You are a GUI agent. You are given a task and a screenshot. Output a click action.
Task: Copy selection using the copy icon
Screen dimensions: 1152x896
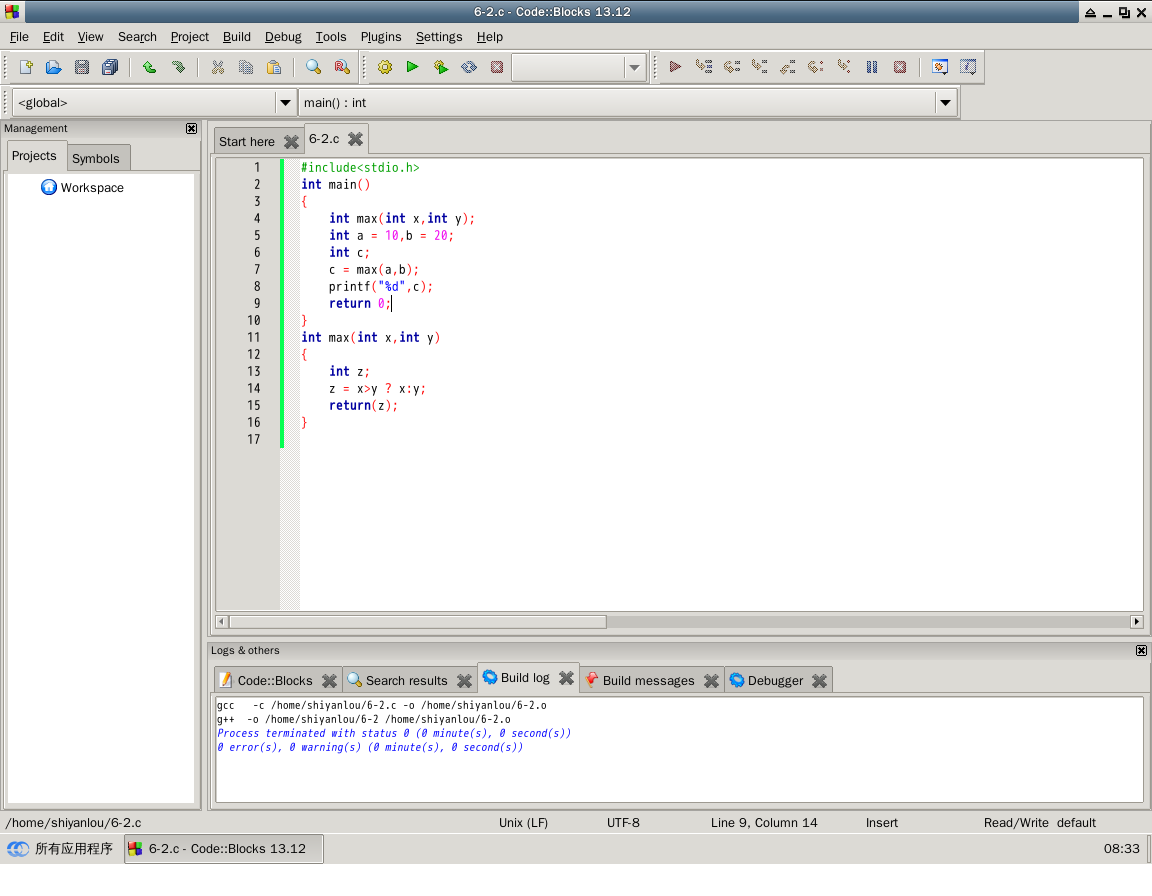tap(245, 67)
